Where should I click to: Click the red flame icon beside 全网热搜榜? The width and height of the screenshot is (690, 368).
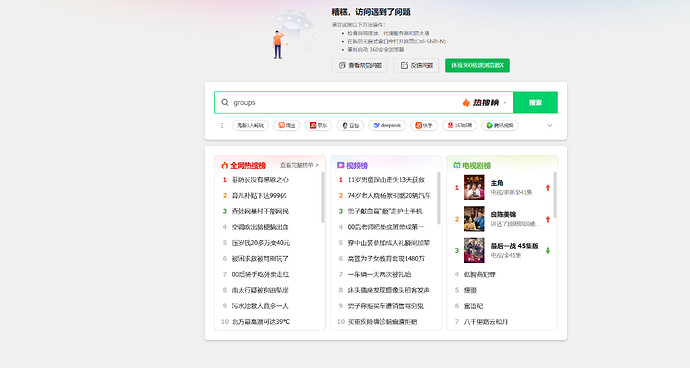(x=225, y=166)
